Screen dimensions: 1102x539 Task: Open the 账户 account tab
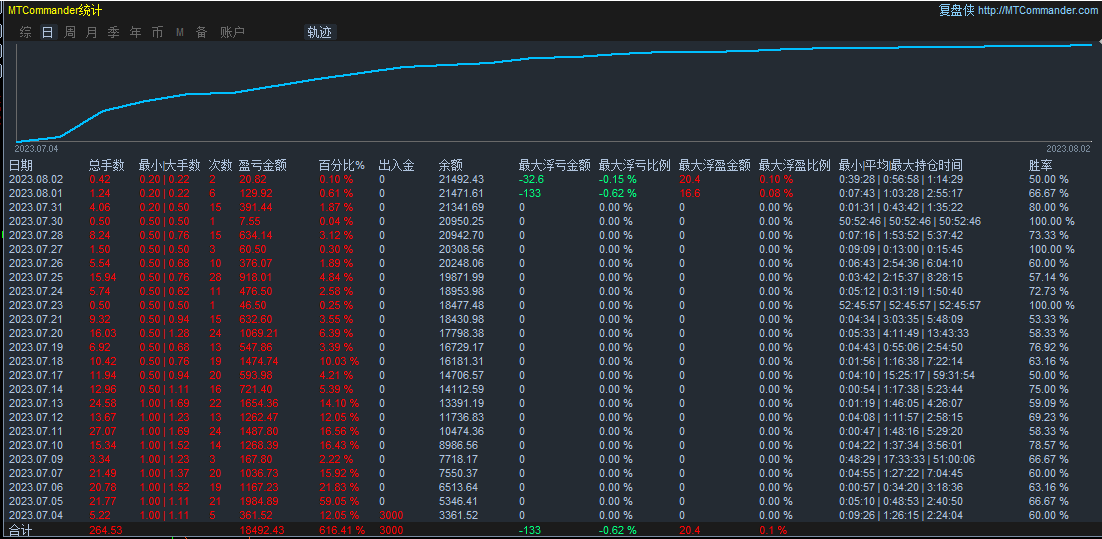click(232, 32)
